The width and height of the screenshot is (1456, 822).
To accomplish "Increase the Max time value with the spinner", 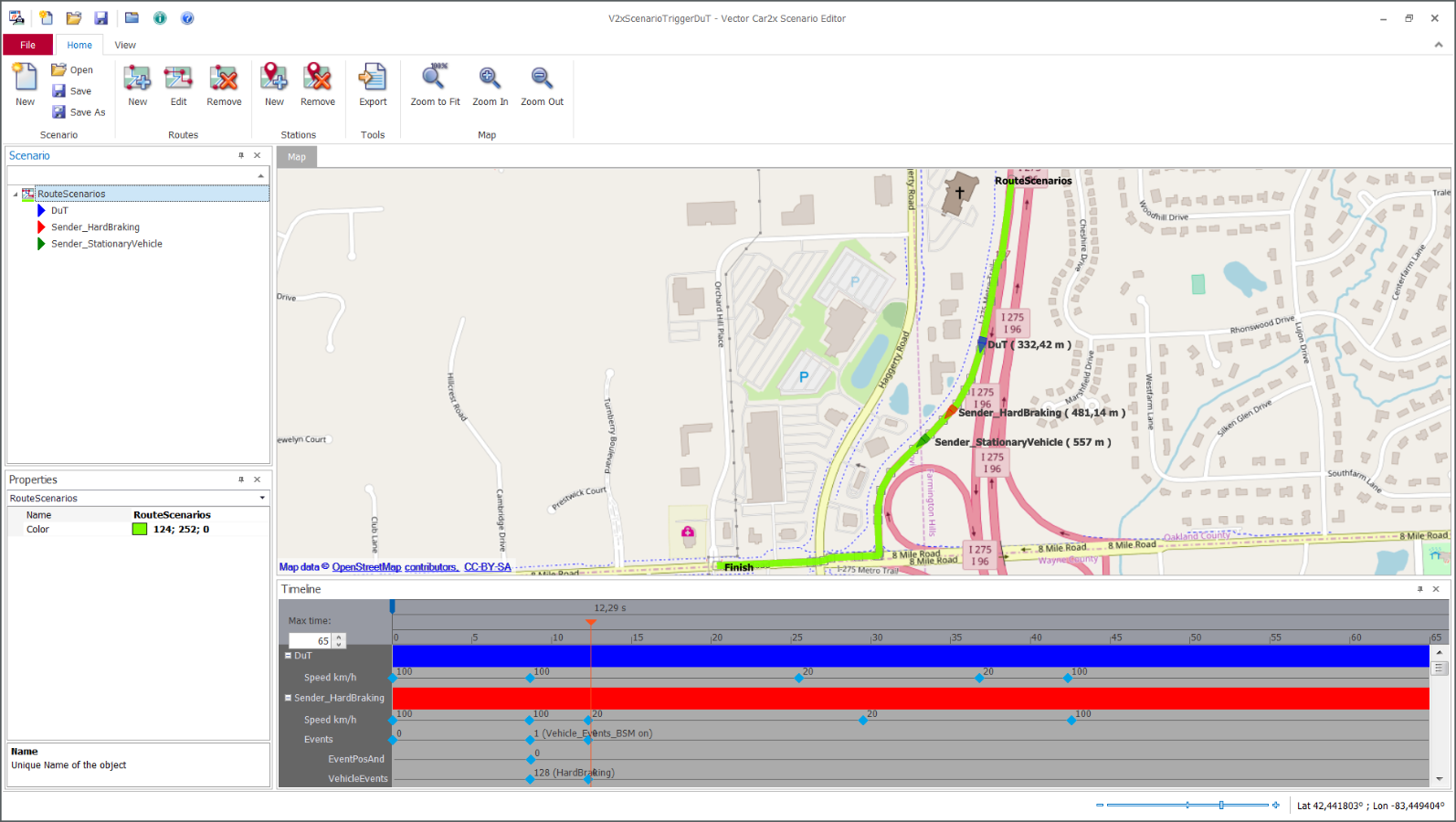I will click(x=339, y=637).
